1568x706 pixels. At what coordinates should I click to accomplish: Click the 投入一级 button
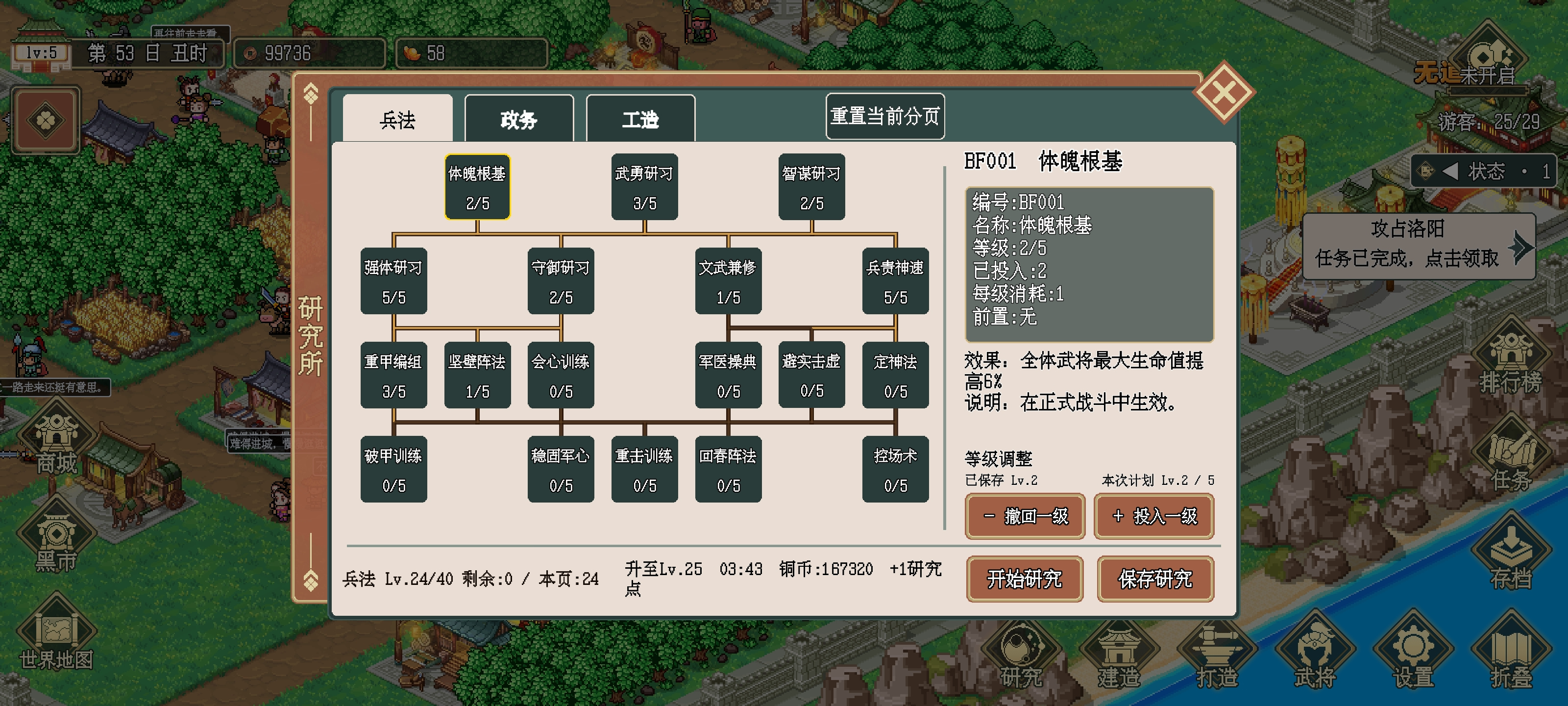point(1154,516)
